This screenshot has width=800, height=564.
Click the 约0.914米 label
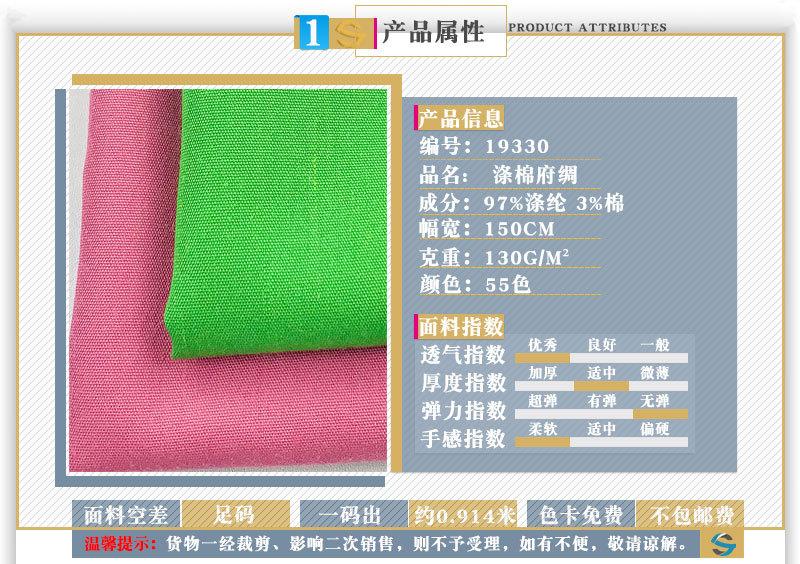click(464, 515)
